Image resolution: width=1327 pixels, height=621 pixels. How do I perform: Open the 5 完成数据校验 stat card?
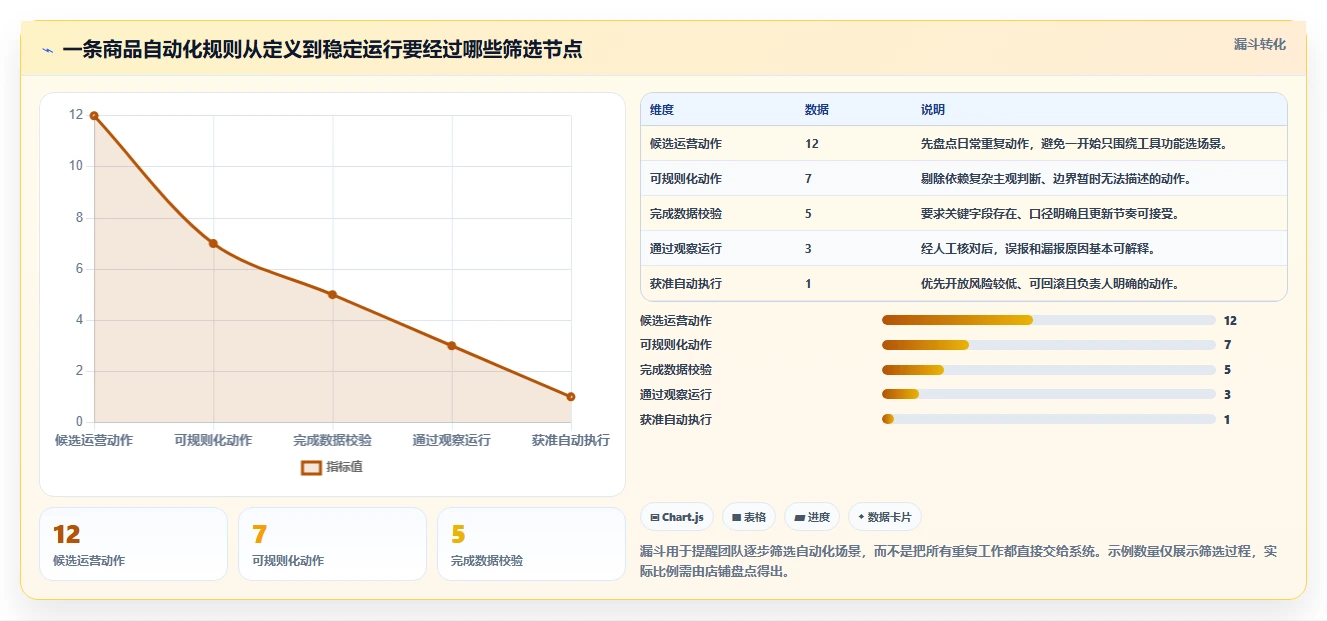tap(531, 544)
